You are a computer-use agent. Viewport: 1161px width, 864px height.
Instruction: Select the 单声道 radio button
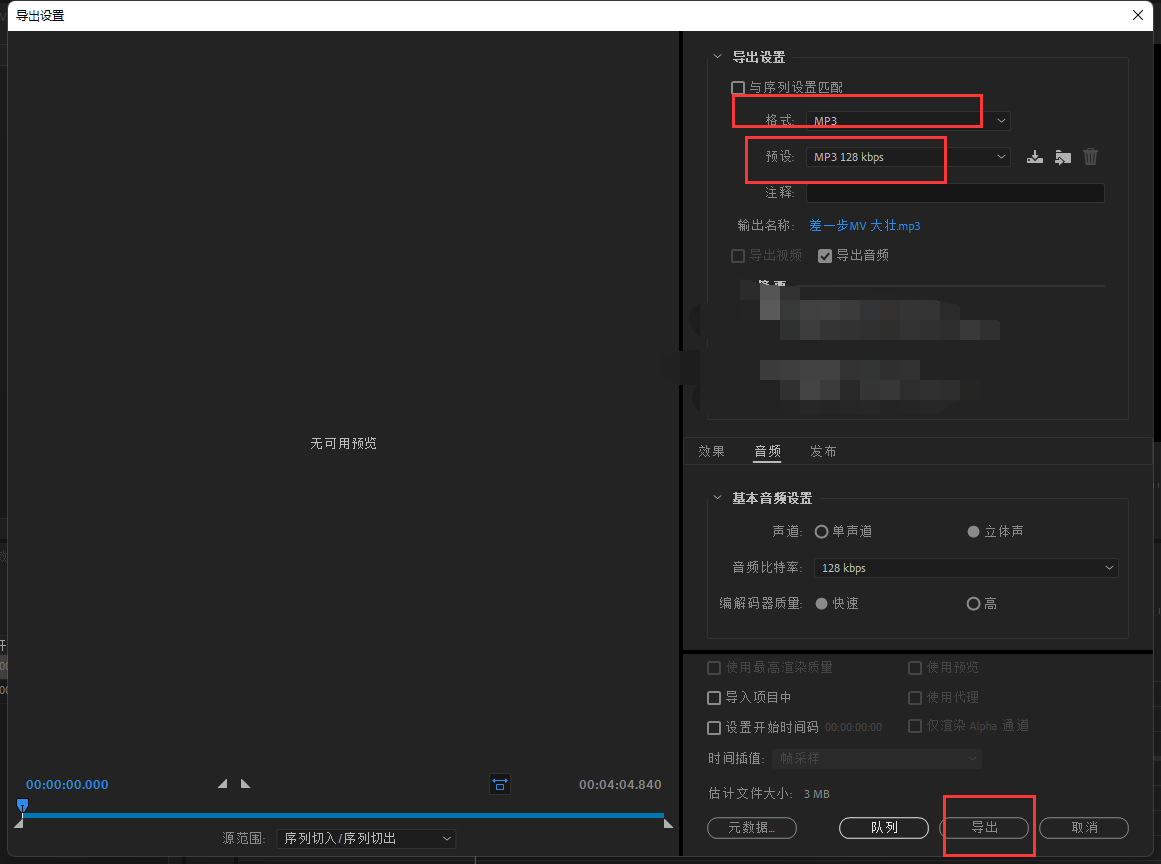822,532
